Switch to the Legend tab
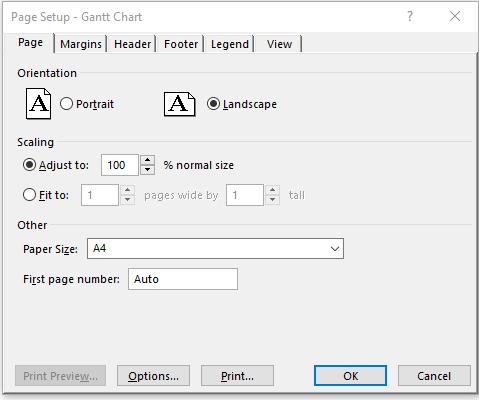479x400 pixels. (230, 44)
